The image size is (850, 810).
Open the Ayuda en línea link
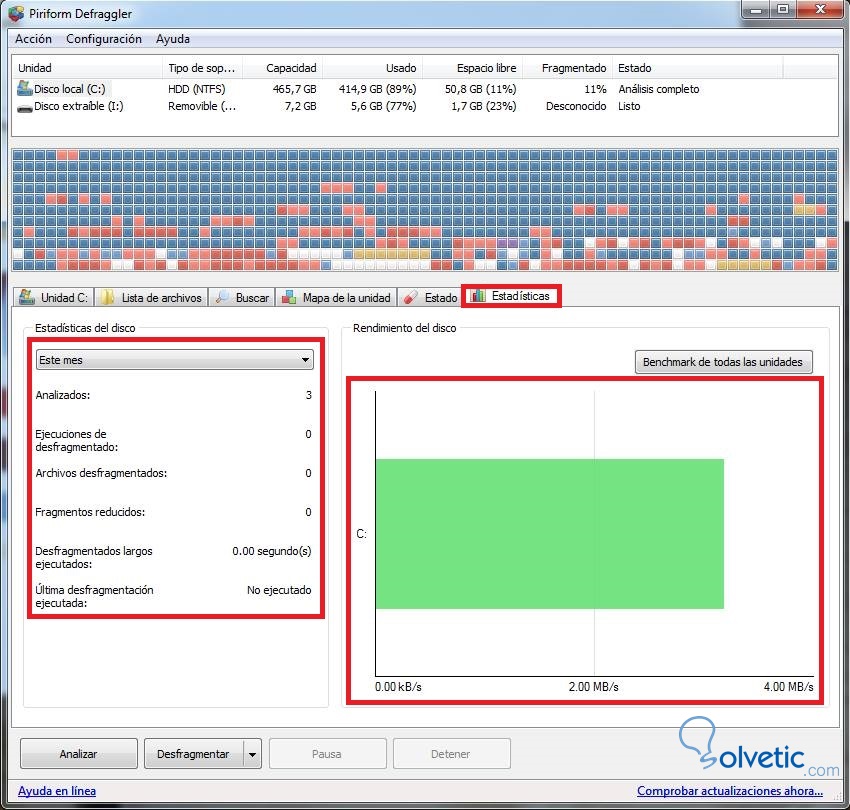pos(57,791)
